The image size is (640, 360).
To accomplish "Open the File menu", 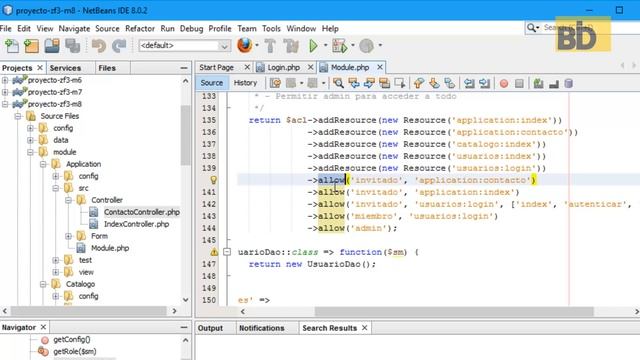I will 6,29.
